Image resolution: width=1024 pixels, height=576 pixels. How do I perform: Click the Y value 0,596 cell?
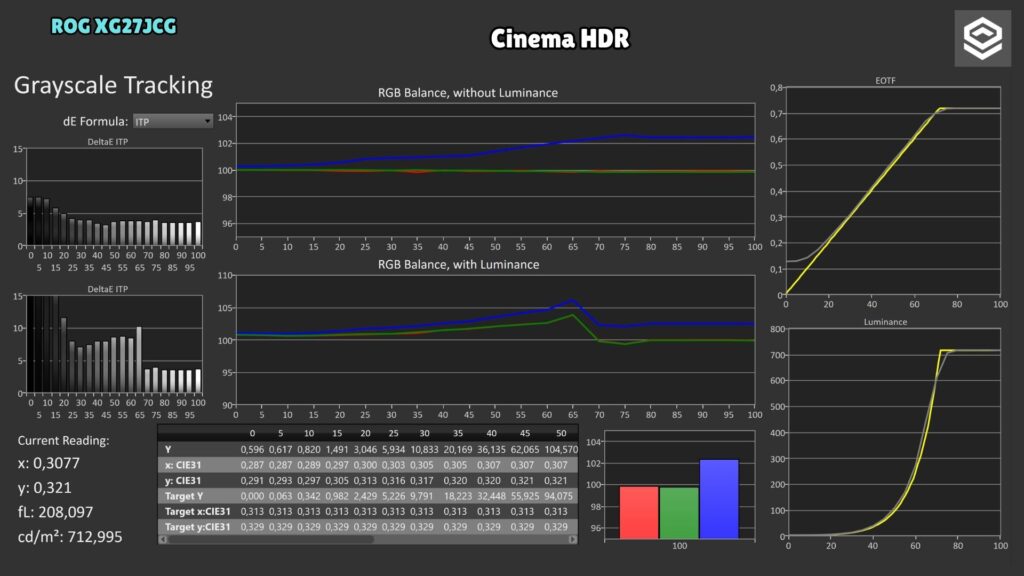tap(252, 449)
